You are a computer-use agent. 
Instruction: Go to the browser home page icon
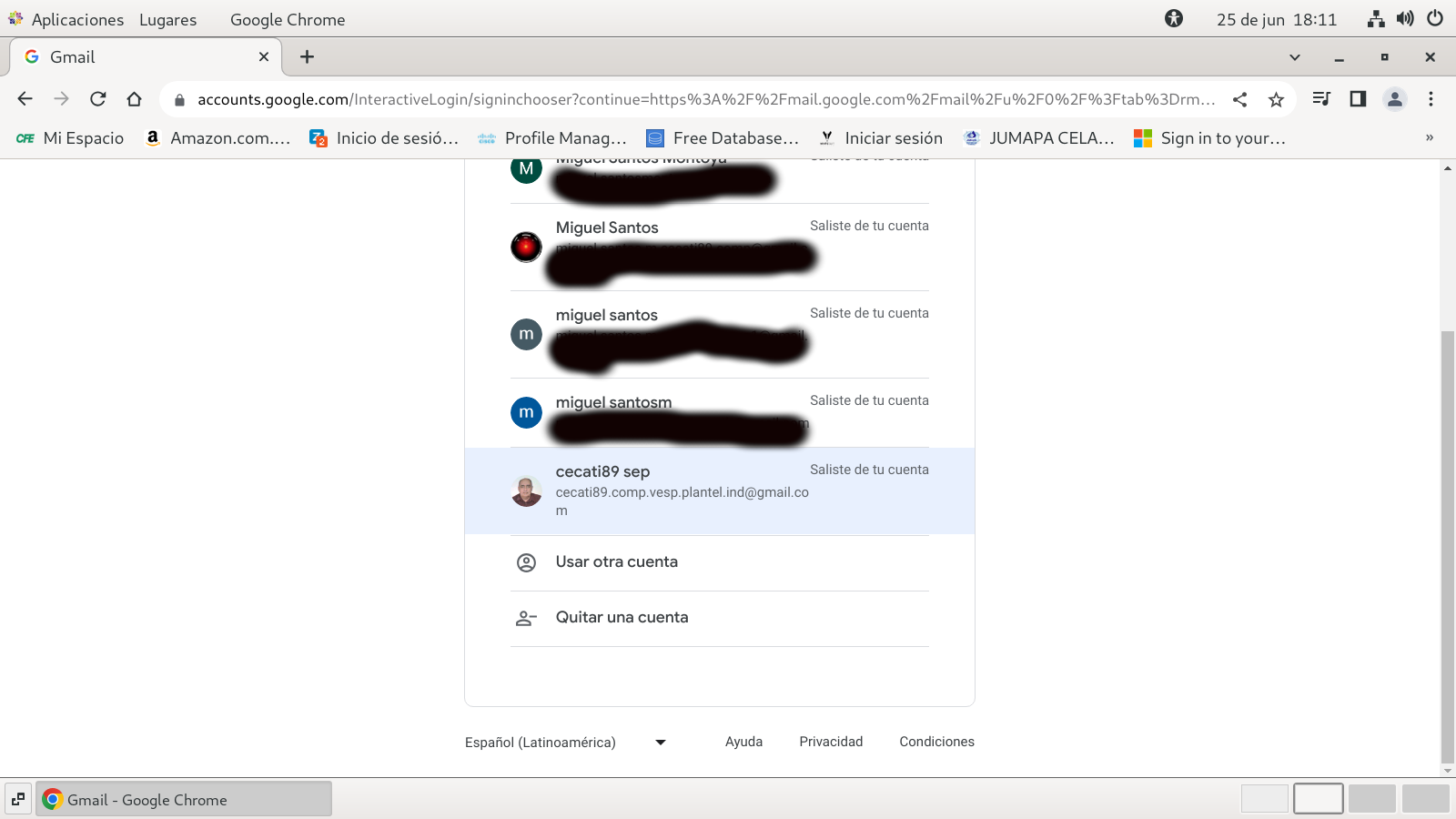(x=135, y=99)
